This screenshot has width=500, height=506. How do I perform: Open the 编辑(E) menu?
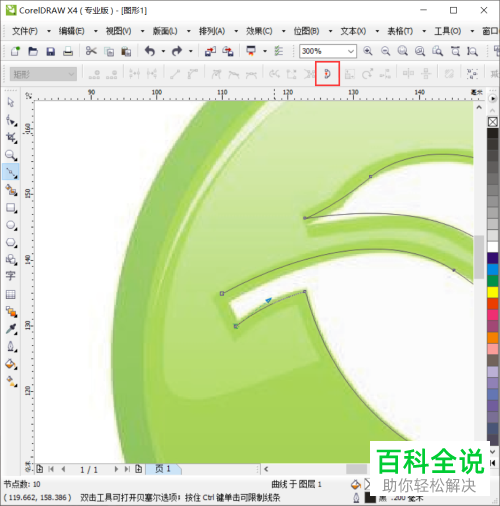coord(71,31)
